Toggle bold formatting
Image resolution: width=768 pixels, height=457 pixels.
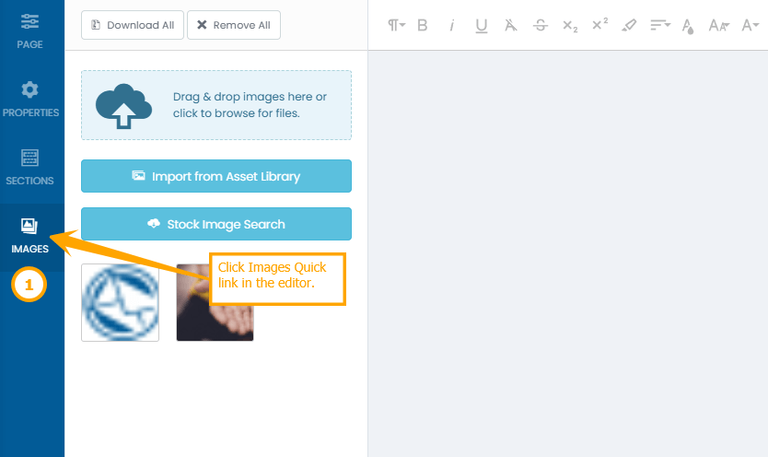pos(422,25)
